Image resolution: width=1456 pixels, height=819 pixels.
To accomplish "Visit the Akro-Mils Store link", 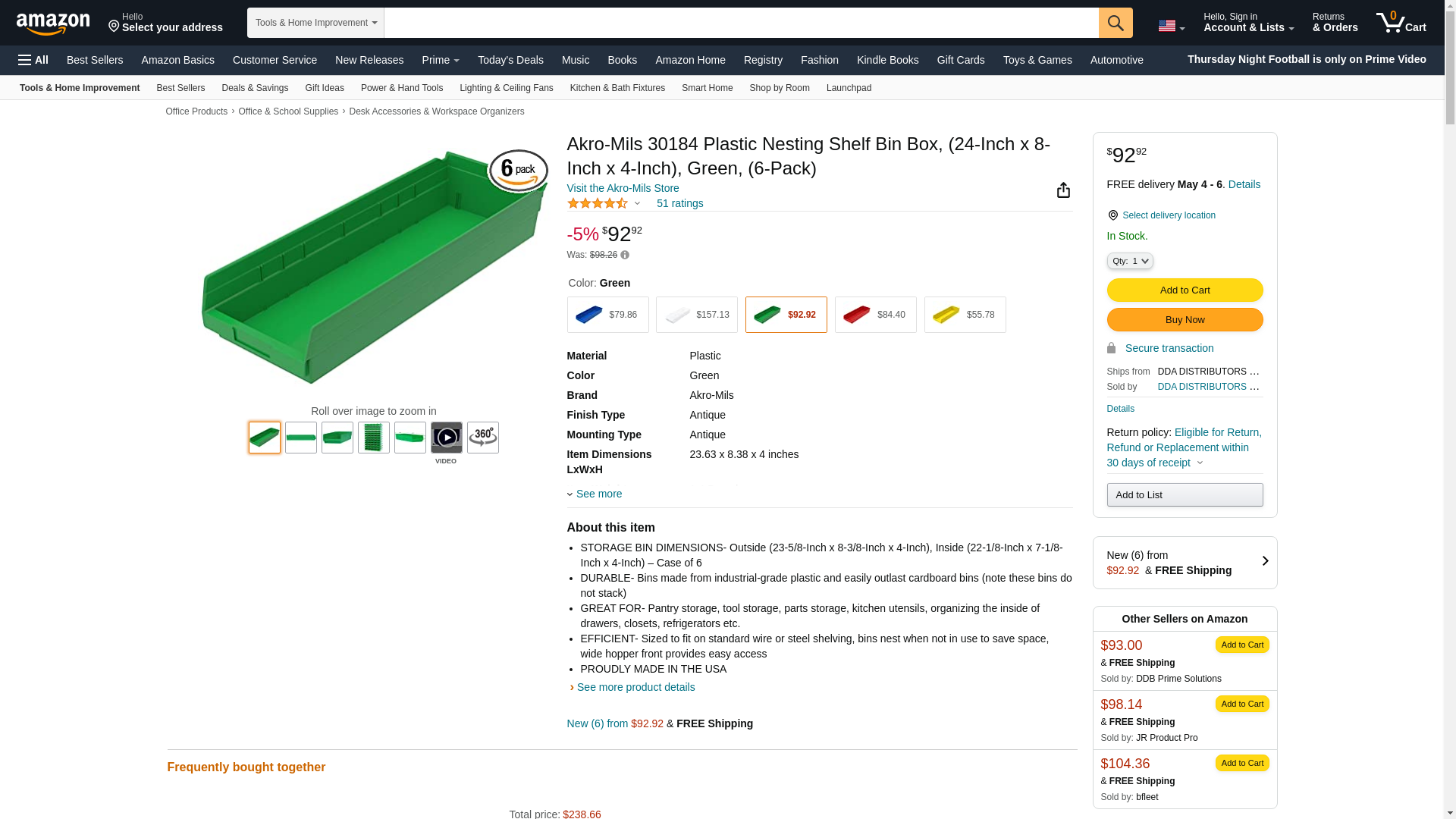I will (x=623, y=188).
